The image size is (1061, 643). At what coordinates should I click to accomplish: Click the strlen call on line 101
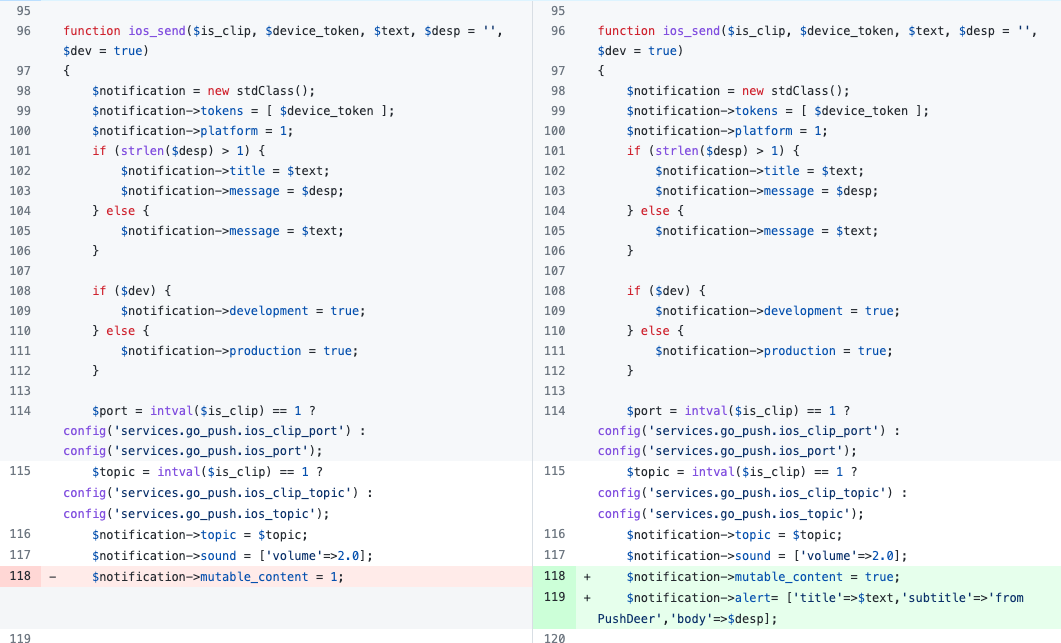(138, 150)
